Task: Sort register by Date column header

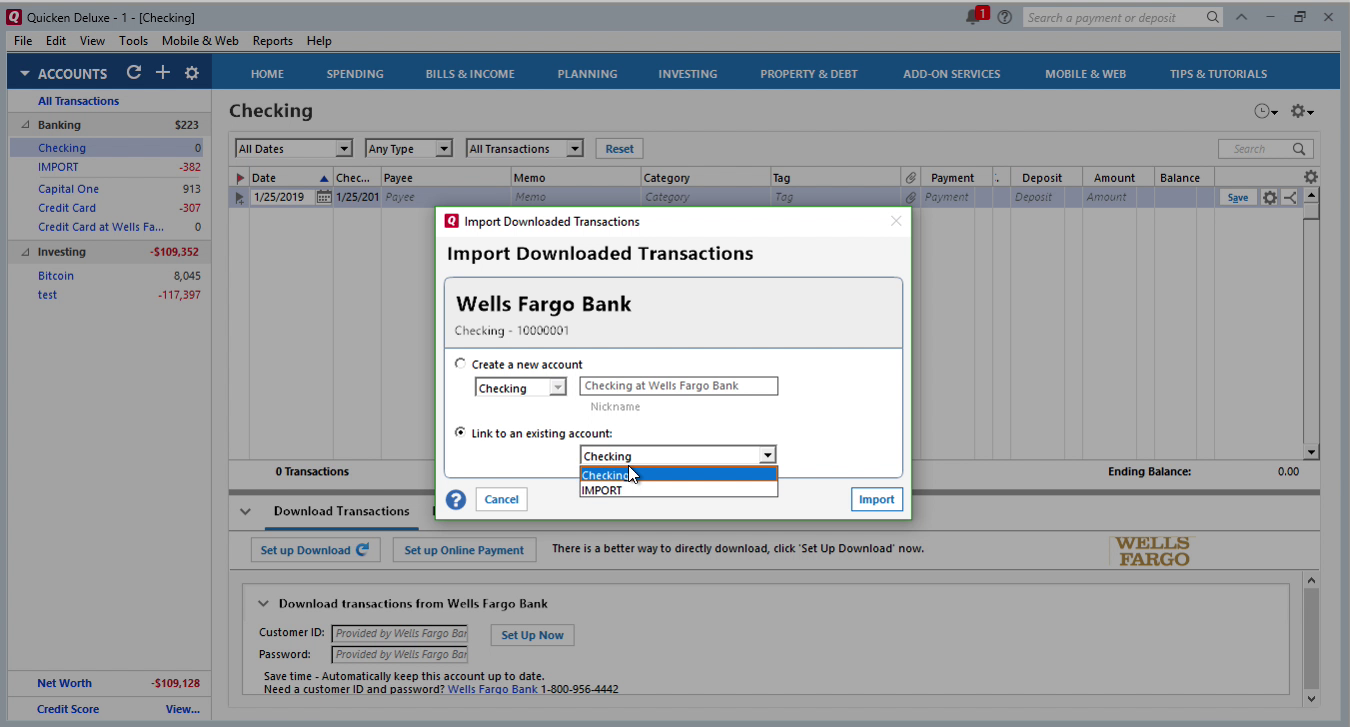Action: pos(290,178)
